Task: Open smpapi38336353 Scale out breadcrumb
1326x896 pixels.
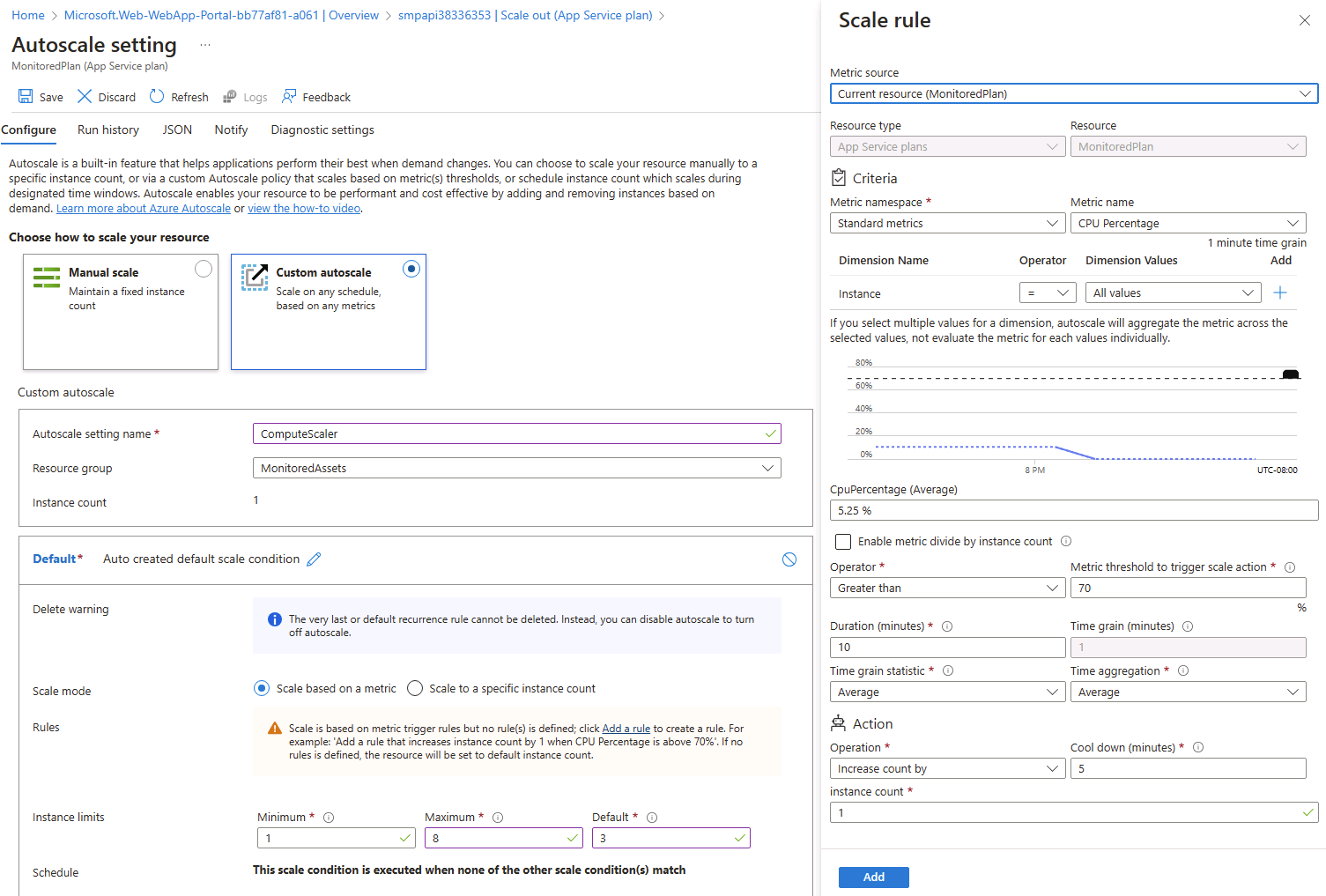Action: [x=525, y=15]
